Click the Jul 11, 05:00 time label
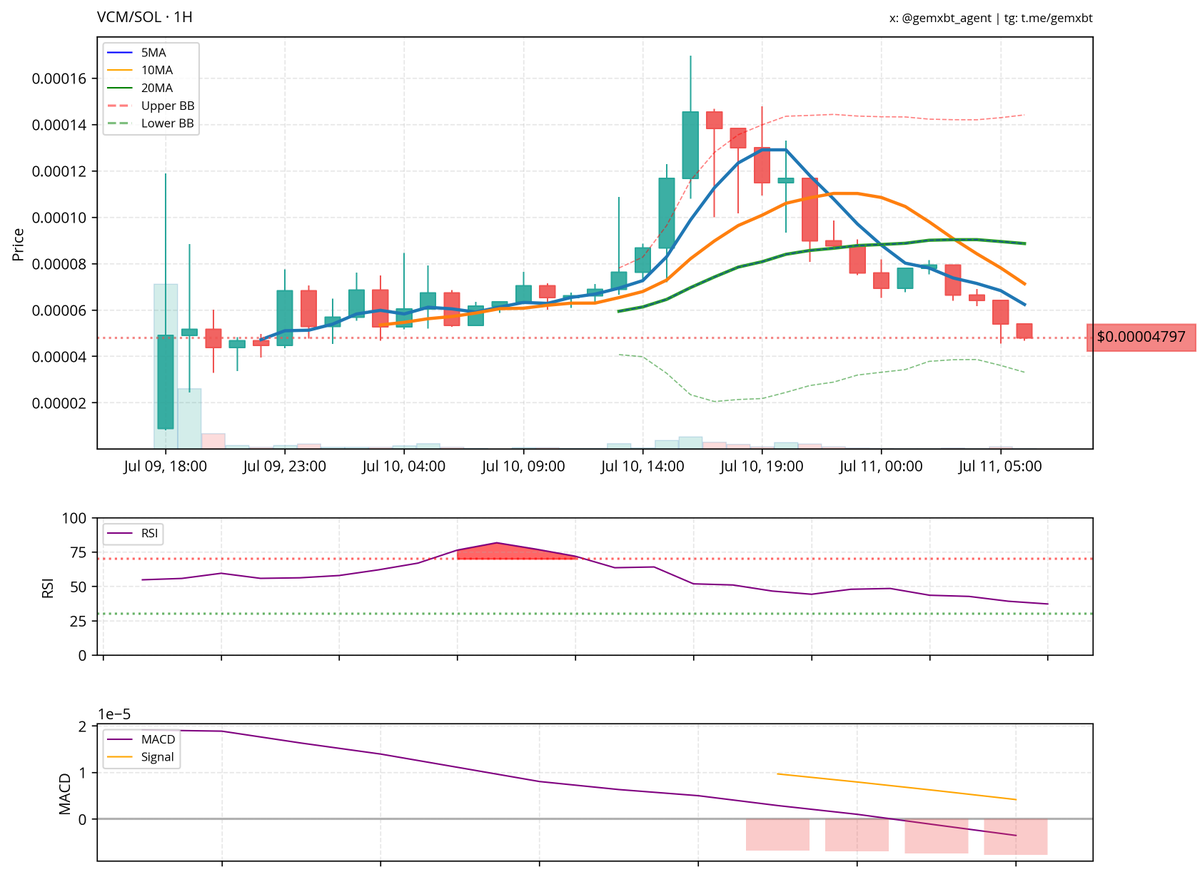Image resolution: width=1200 pixels, height=877 pixels. point(1001,466)
